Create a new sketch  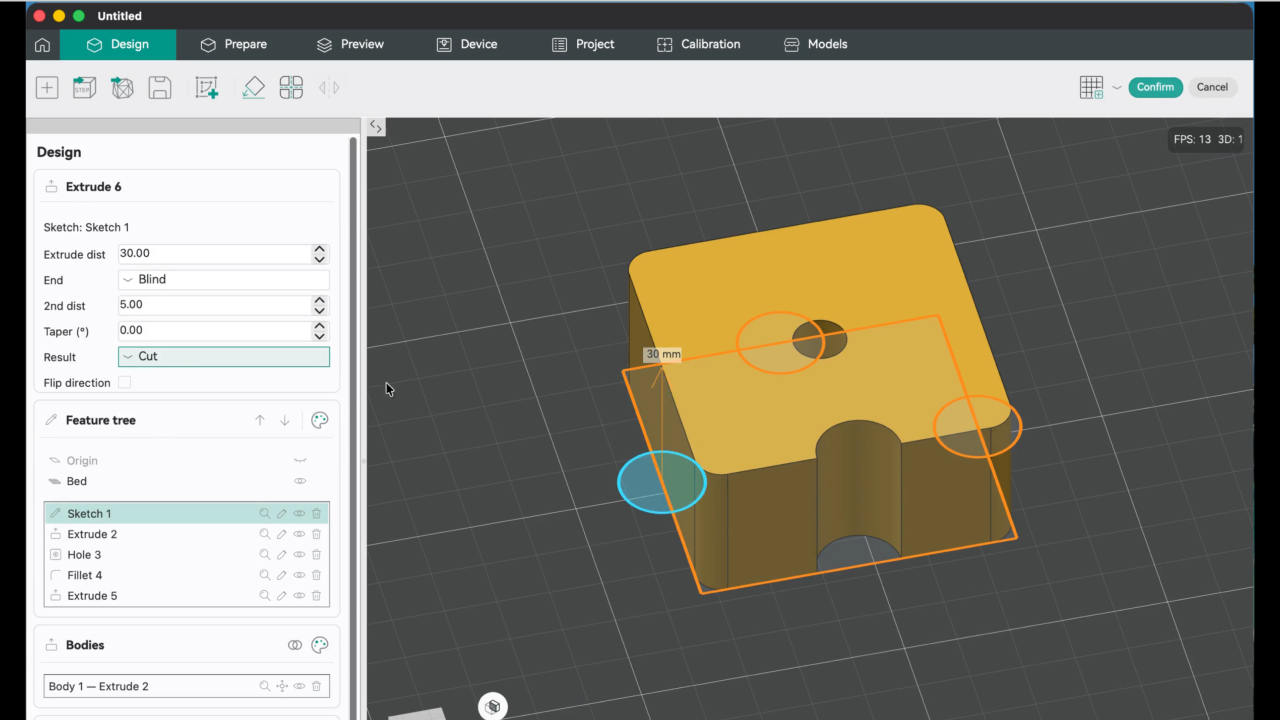click(x=206, y=88)
